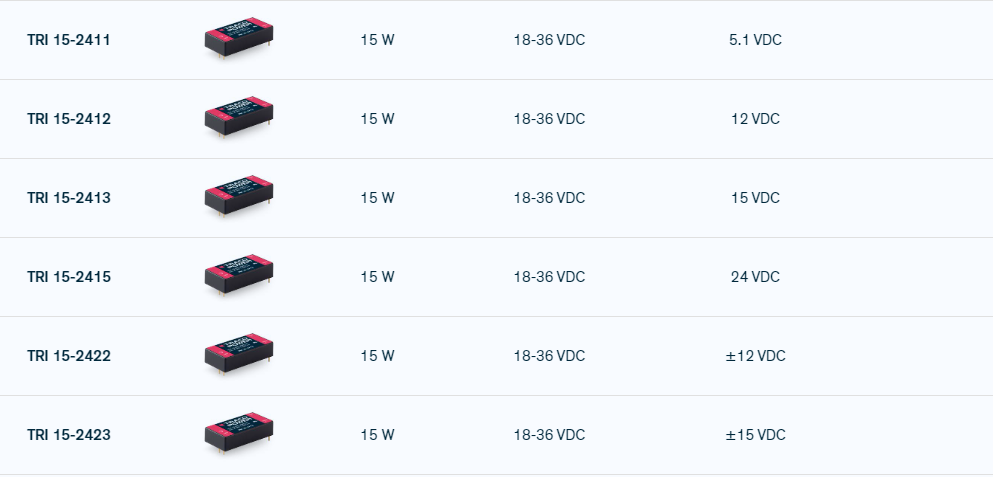Click the TRI 15-2411 converter product image
Image resolution: width=993 pixels, height=477 pixels.
tap(239, 39)
